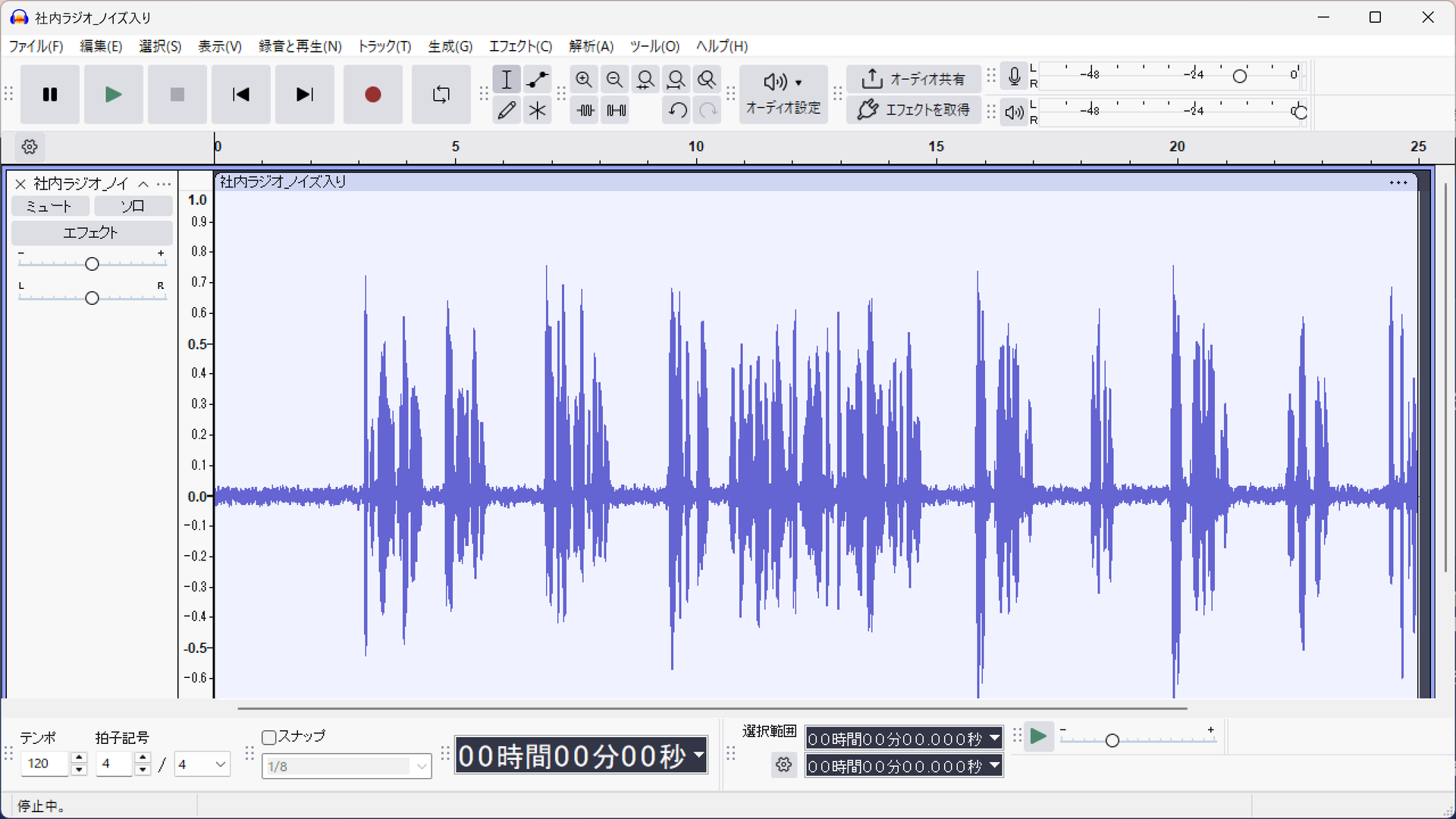Viewport: 1456px width, 819px height.
Task: Click clip title 社内ラジオ_ノイズ入り
Action: pos(283,182)
